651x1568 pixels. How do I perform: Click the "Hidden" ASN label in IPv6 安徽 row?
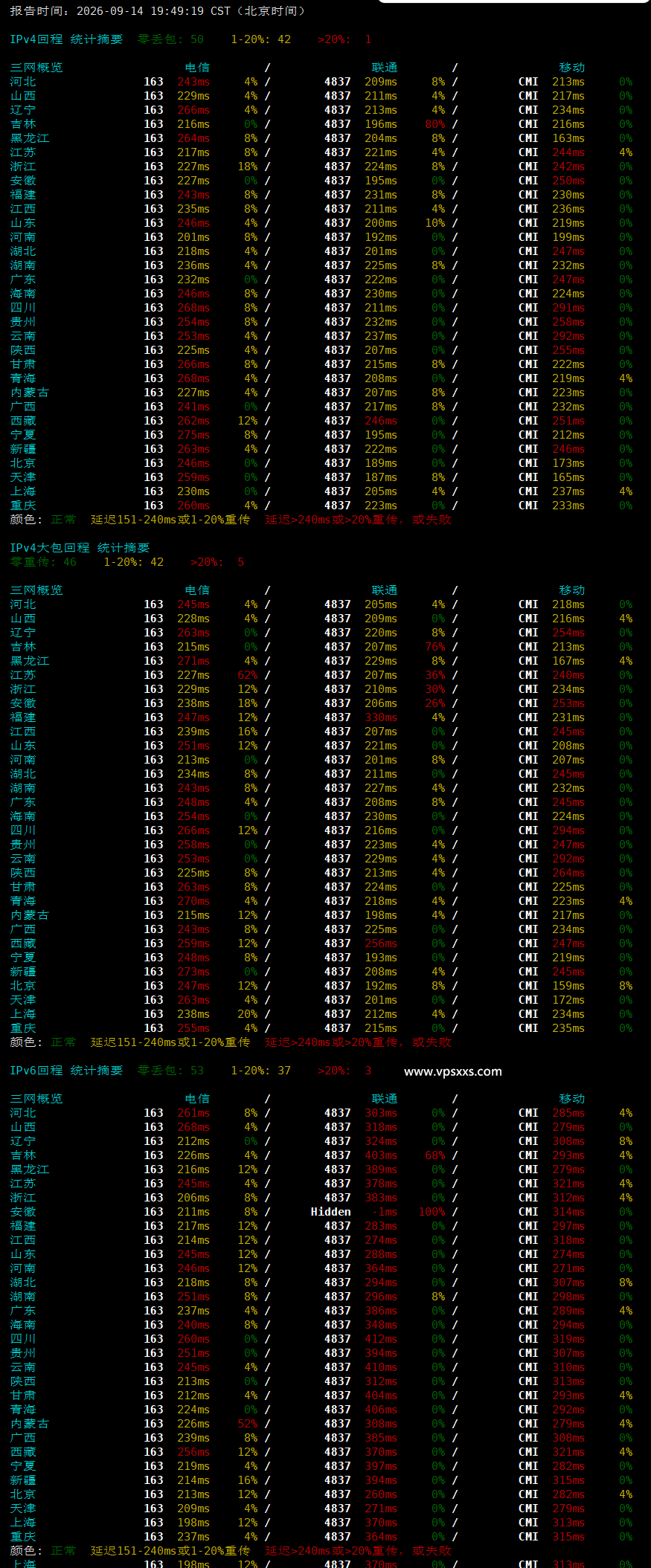coord(331,1212)
